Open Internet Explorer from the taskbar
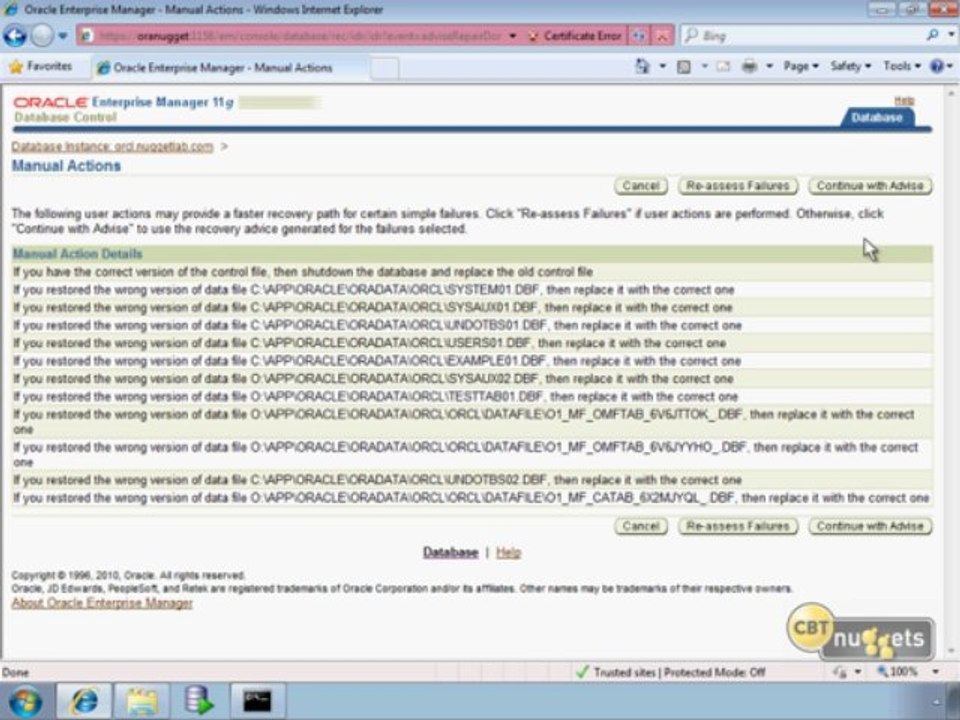960x720 pixels. tap(84, 702)
